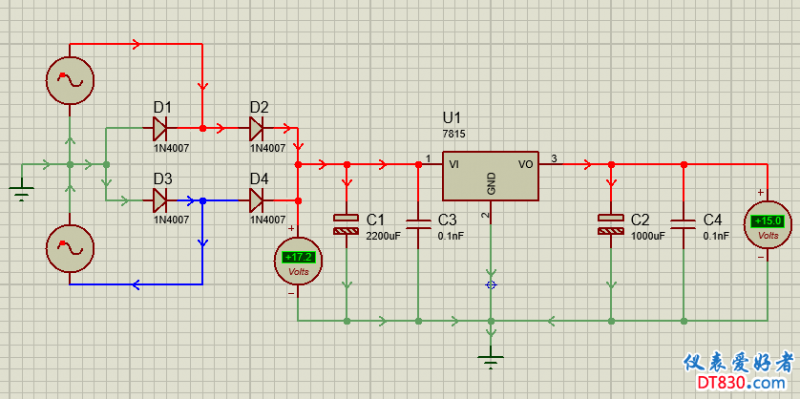
Task: Click the 1000uF value label
Action: tap(648, 236)
